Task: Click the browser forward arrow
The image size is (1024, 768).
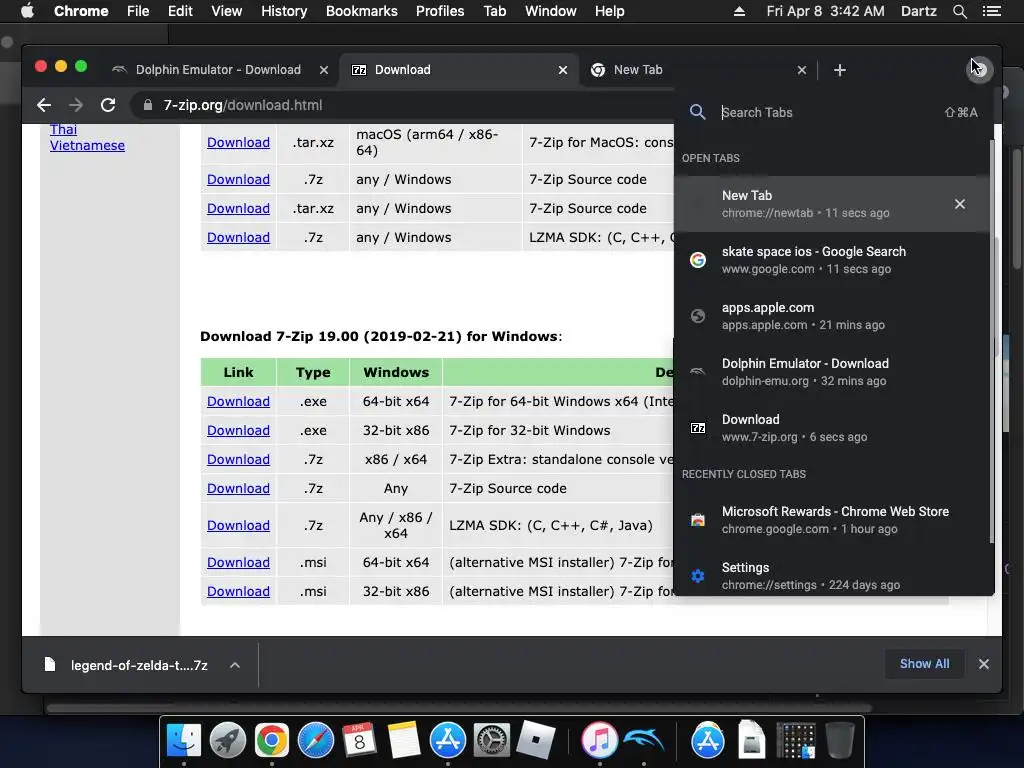Action: 76,105
